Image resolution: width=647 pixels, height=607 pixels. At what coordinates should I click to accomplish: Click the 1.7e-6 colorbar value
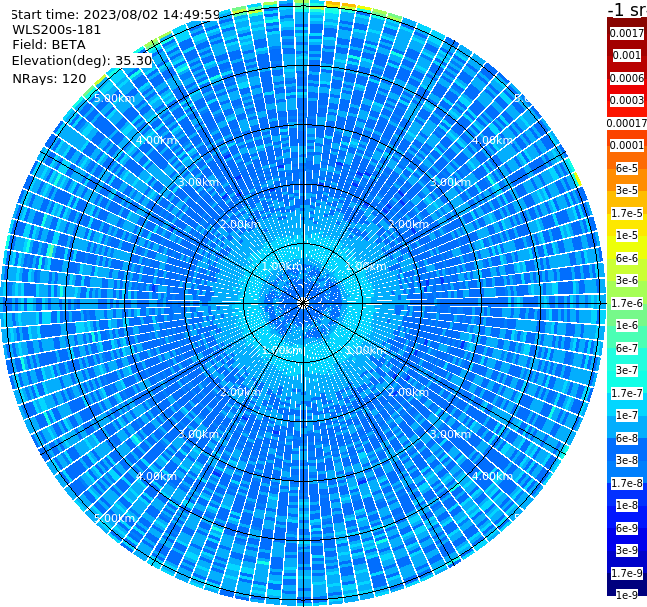(627, 303)
